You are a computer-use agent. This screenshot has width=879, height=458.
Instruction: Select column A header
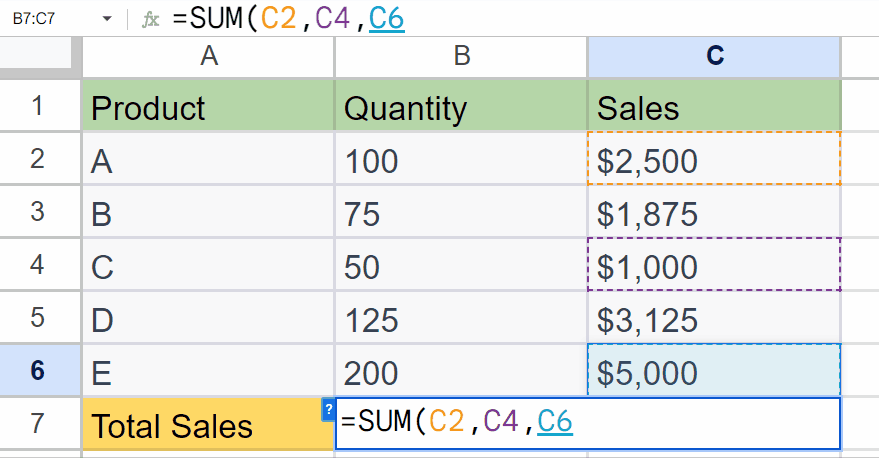click(x=209, y=57)
